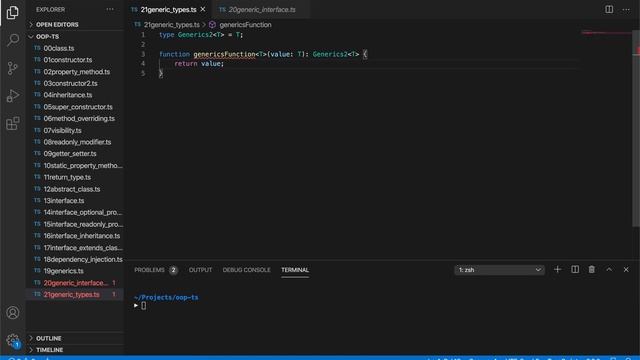Open the Manage gear icon
The width and height of the screenshot is (640, 360).
13,340
